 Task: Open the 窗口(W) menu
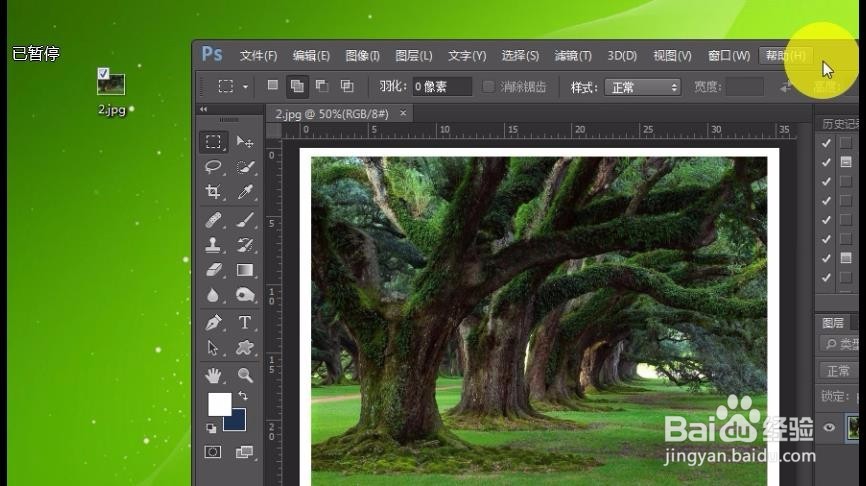click(x=729, y=56)
